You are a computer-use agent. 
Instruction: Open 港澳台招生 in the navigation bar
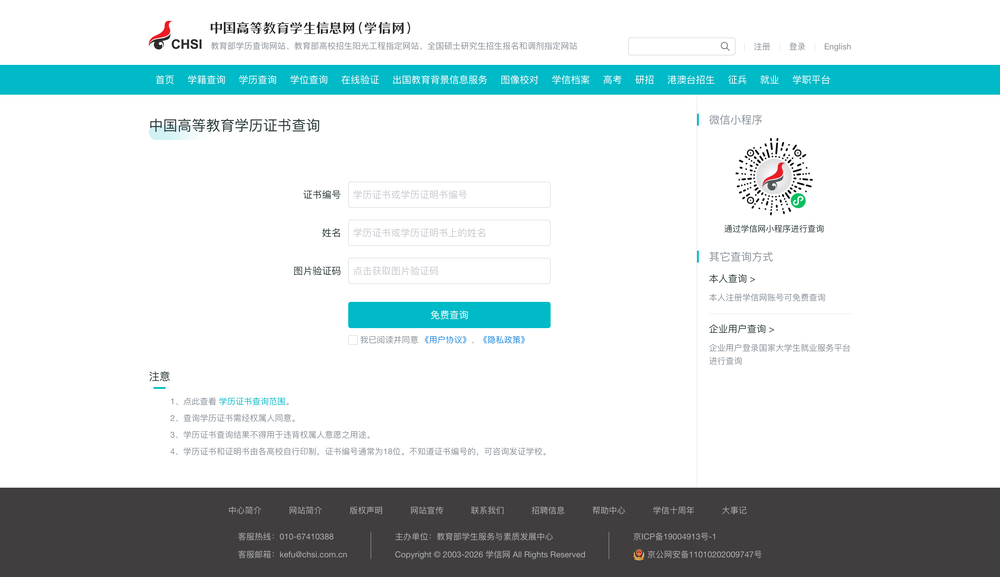pos(691,80)
